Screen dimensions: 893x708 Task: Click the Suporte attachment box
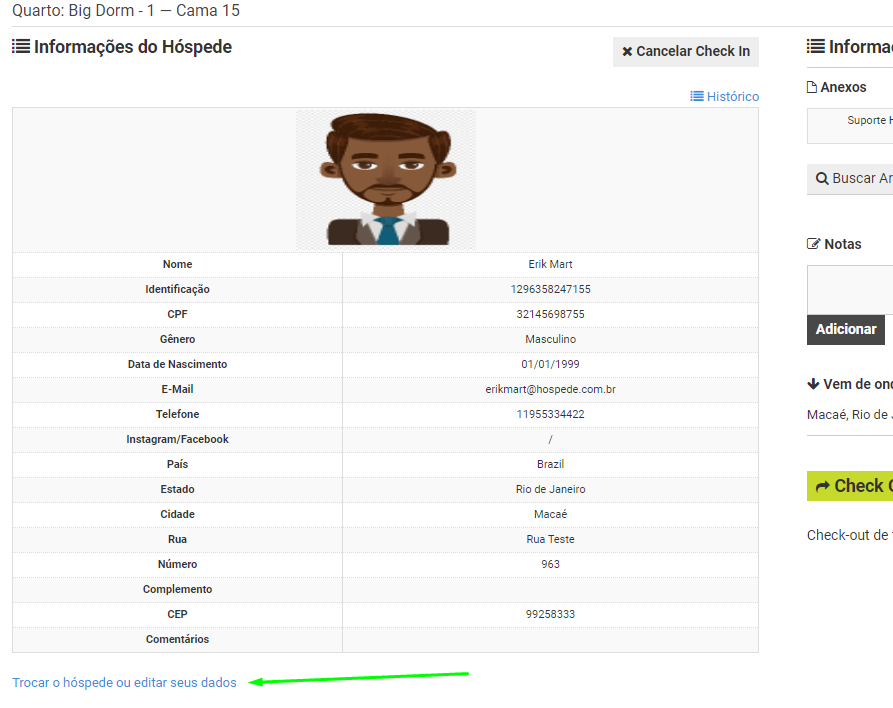pyautogui.click(x=850, y=125)
